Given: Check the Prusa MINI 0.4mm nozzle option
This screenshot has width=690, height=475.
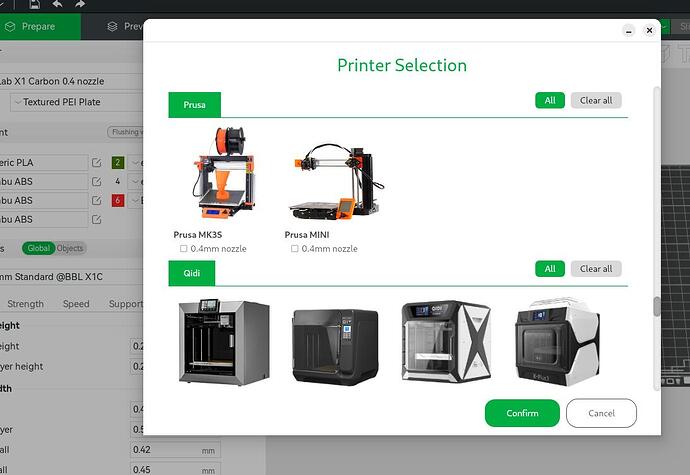Looking at the screenshot, I should [295, 249].
